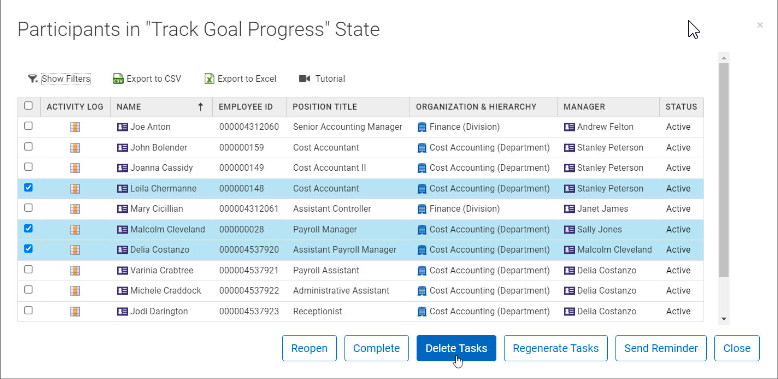The image size is (778, 379).
Task: Click manager card icon beside Sally Jones
Action: pyautogui.click(x=569, y=230)
